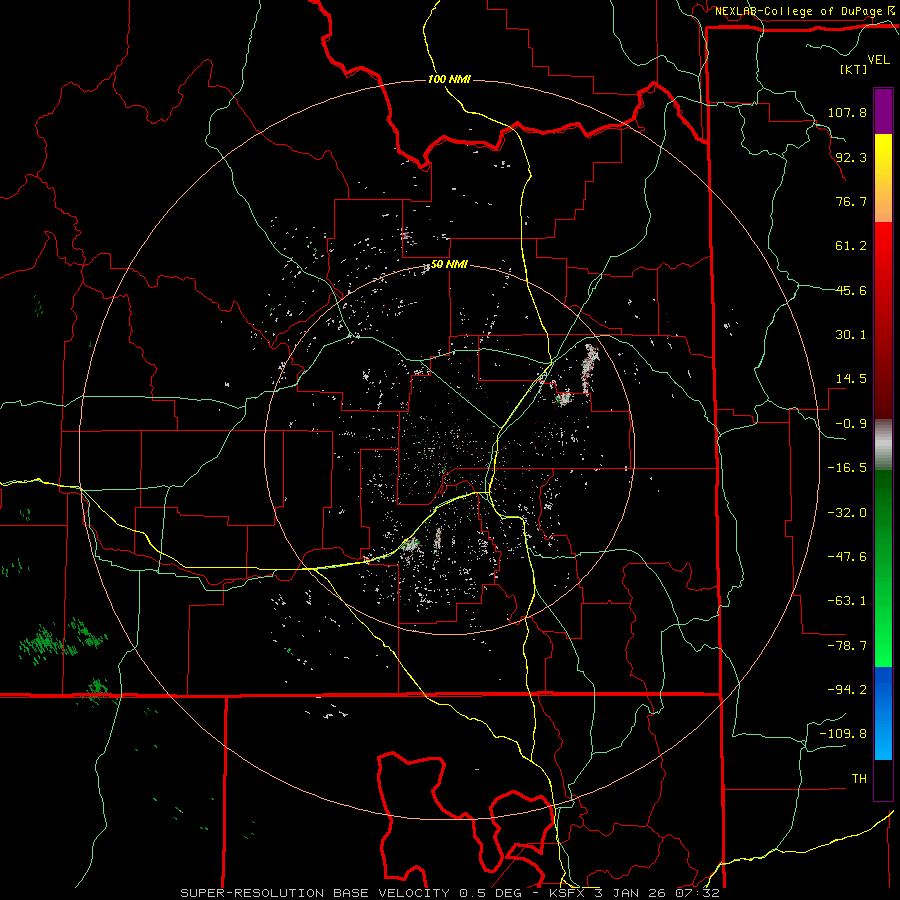Select the 45.6 legend value
900x900 pixels.
pos(851,290)
